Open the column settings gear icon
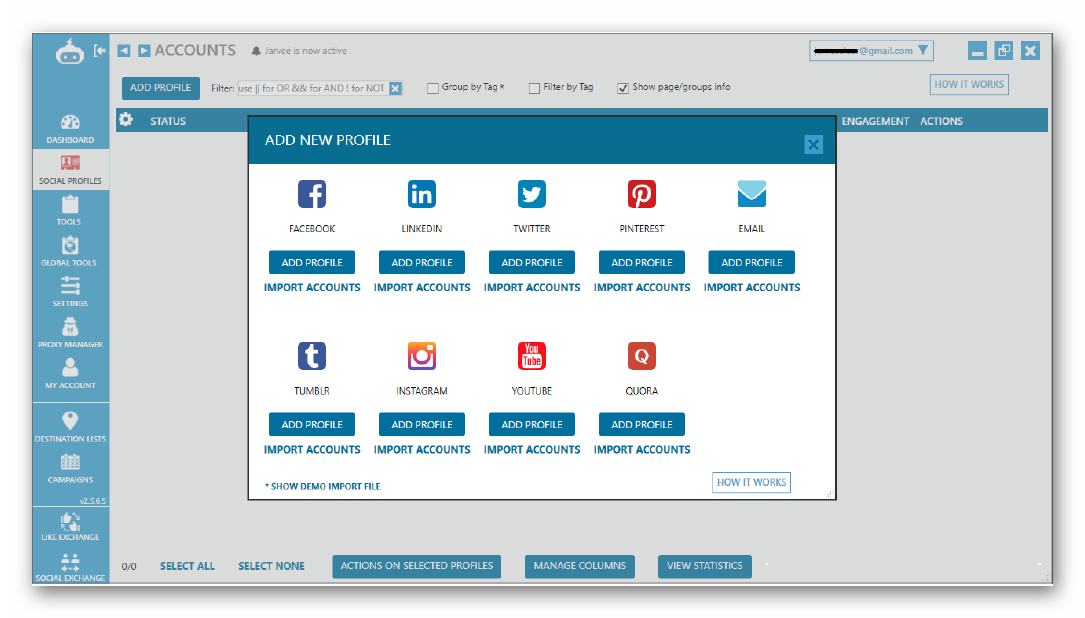The image size is (1085, 618). tap(125, 119)
